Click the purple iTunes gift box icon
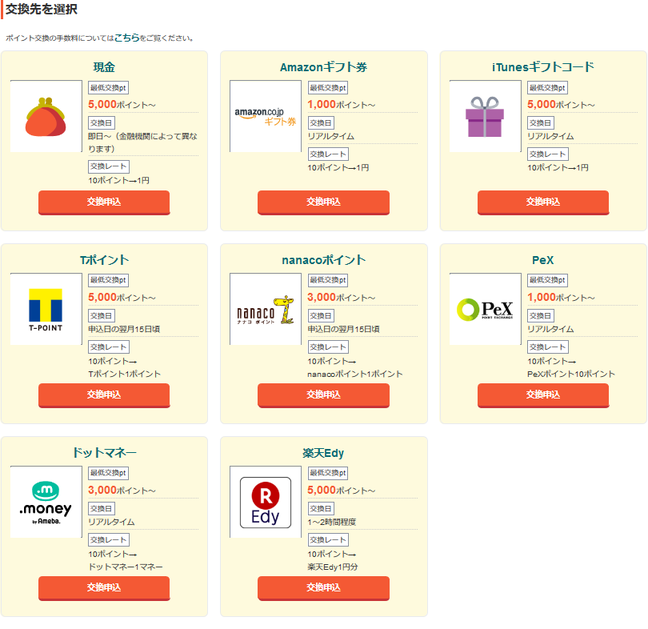The image size is (648, 629). (x=485, y=116)
